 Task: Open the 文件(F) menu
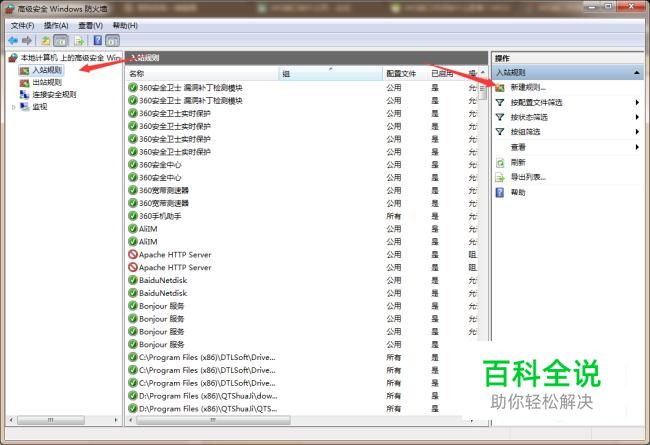(x=22, y=26)
